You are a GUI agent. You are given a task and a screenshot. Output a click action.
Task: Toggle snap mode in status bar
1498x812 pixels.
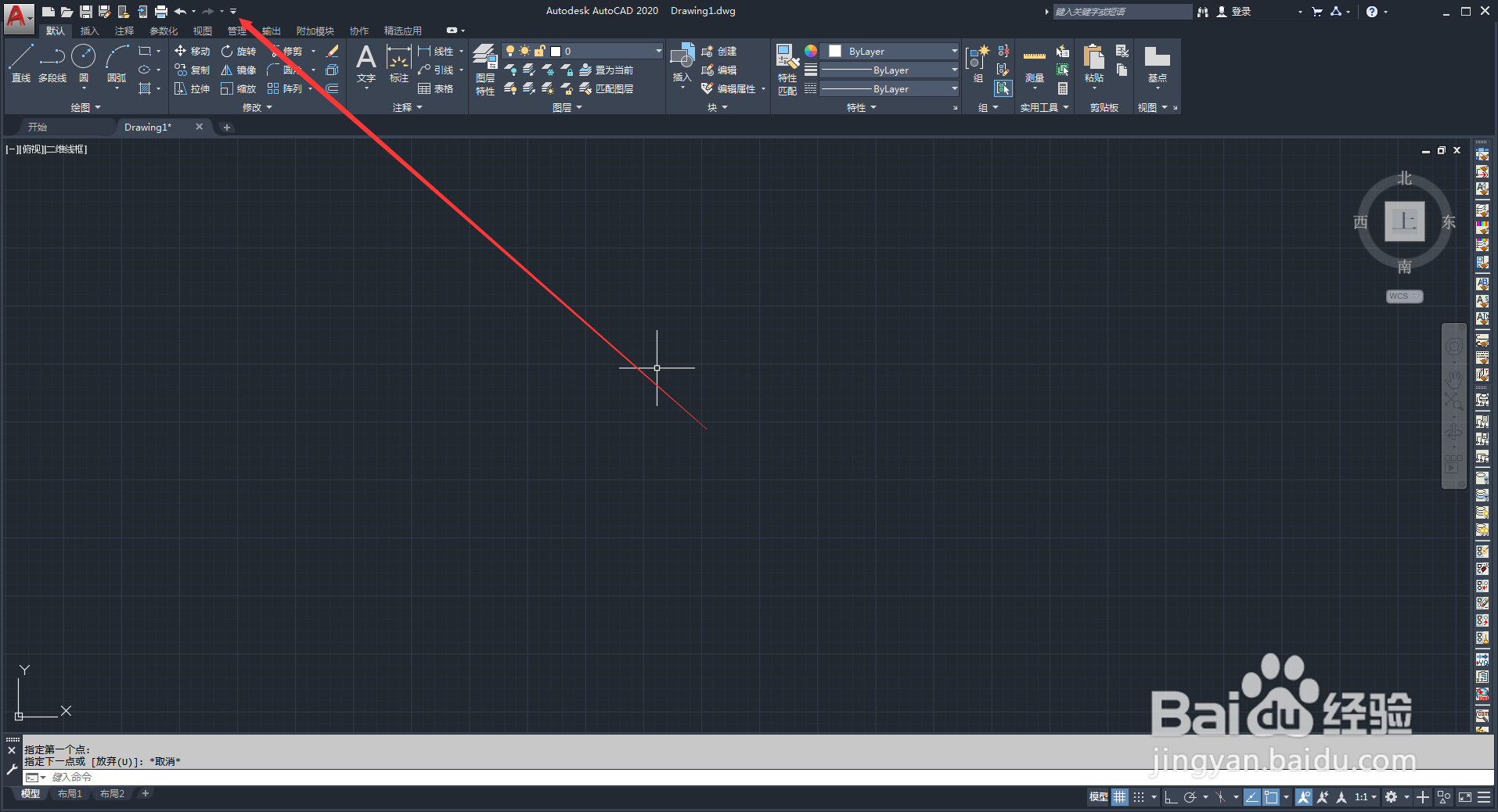pos(1139,797)
